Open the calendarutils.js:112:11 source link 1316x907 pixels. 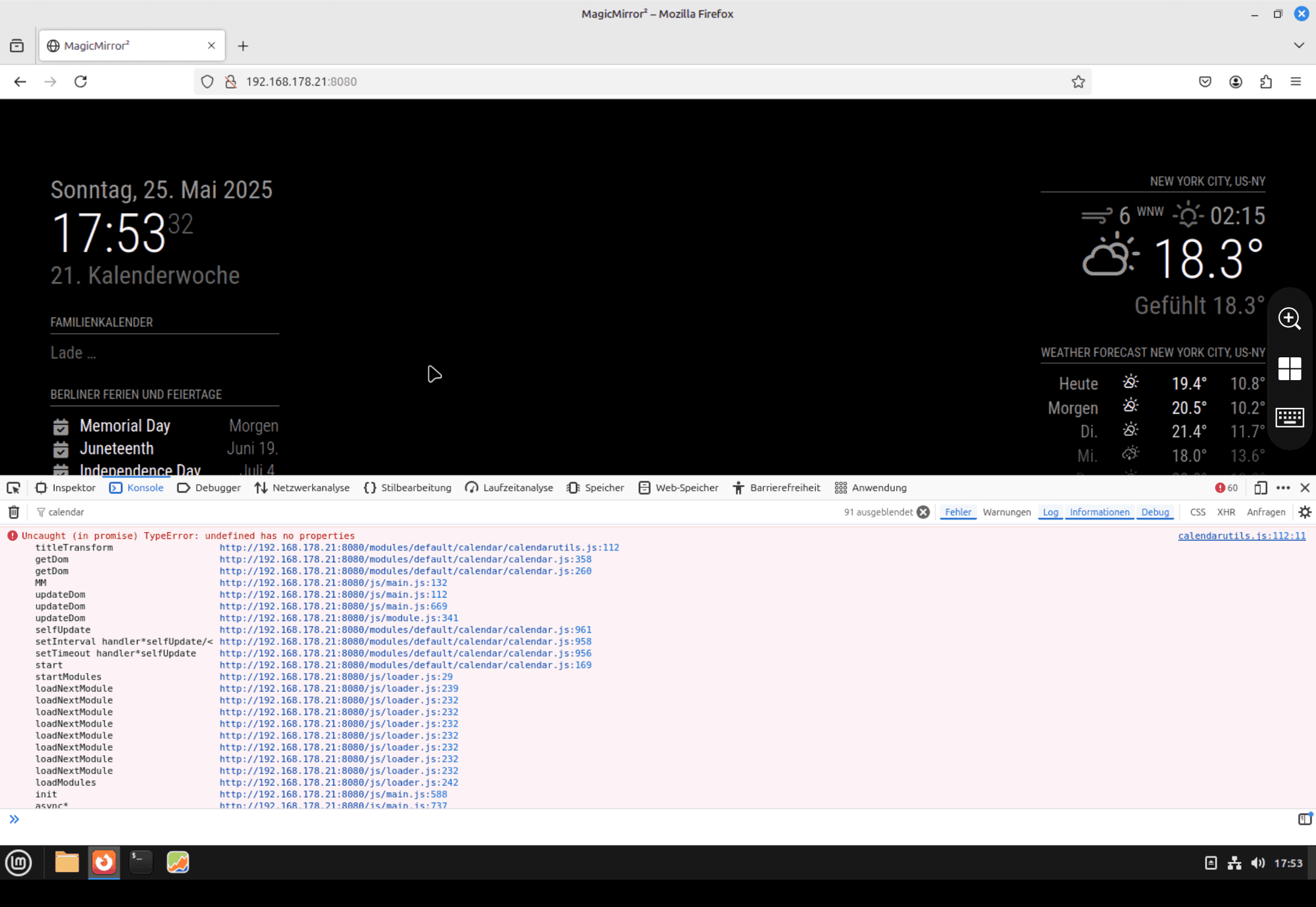[1241, 535]
